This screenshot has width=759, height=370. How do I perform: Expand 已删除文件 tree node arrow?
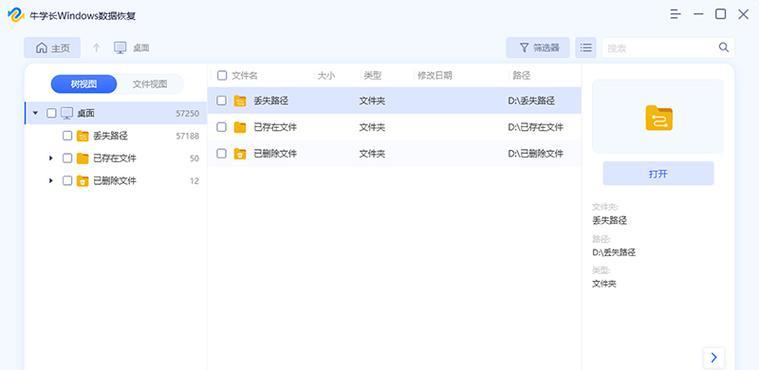50,181
